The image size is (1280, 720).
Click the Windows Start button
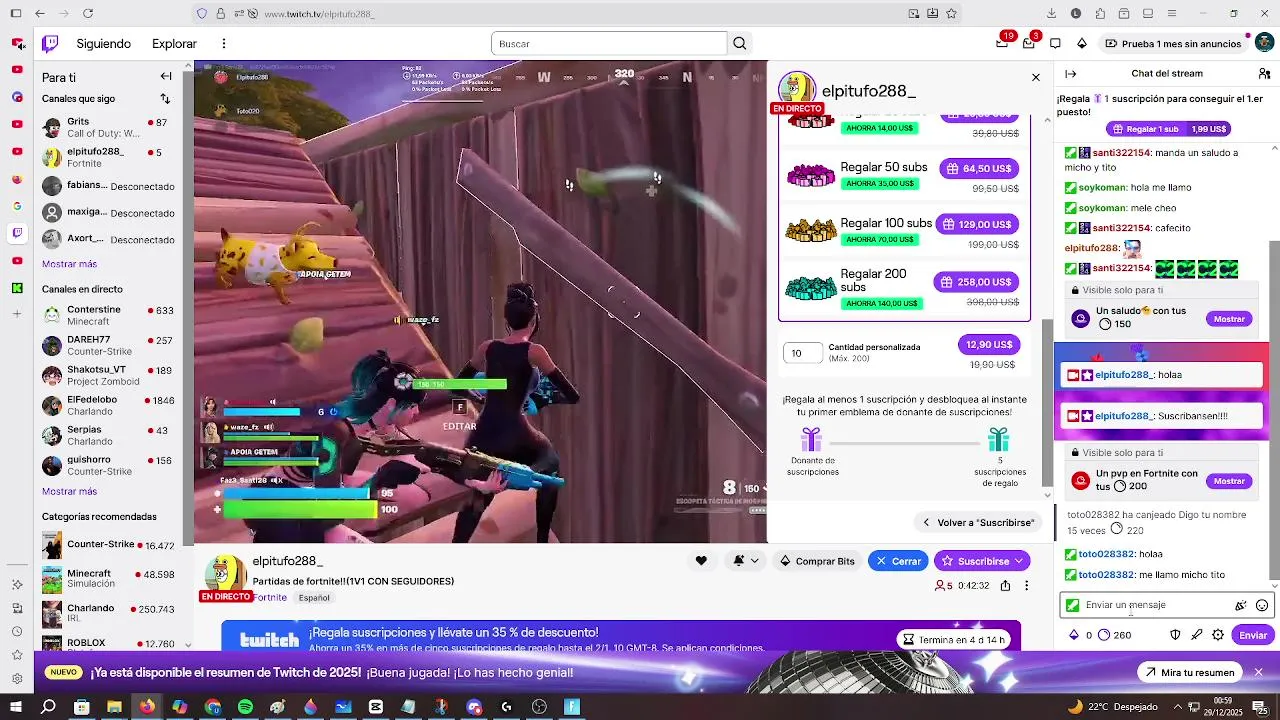click(x=16, y=707)
